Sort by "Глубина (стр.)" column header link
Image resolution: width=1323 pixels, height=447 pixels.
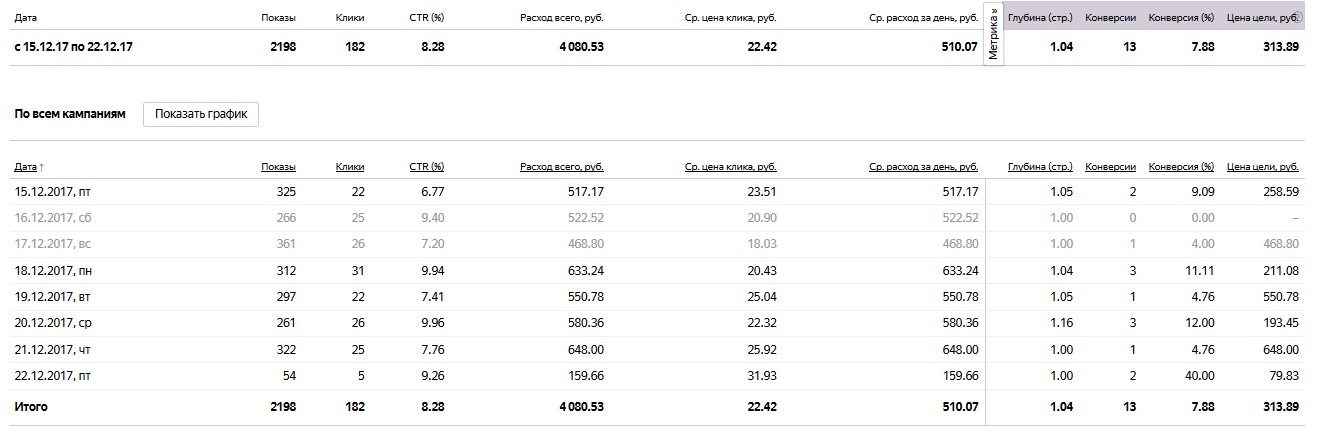[1040, 167]
